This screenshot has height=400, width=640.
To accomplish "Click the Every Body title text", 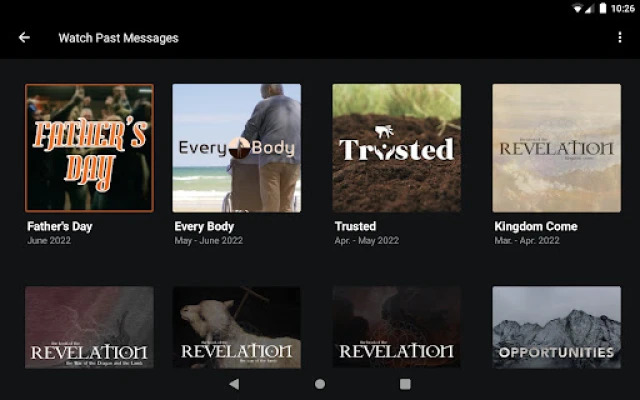I will (206, 226).
